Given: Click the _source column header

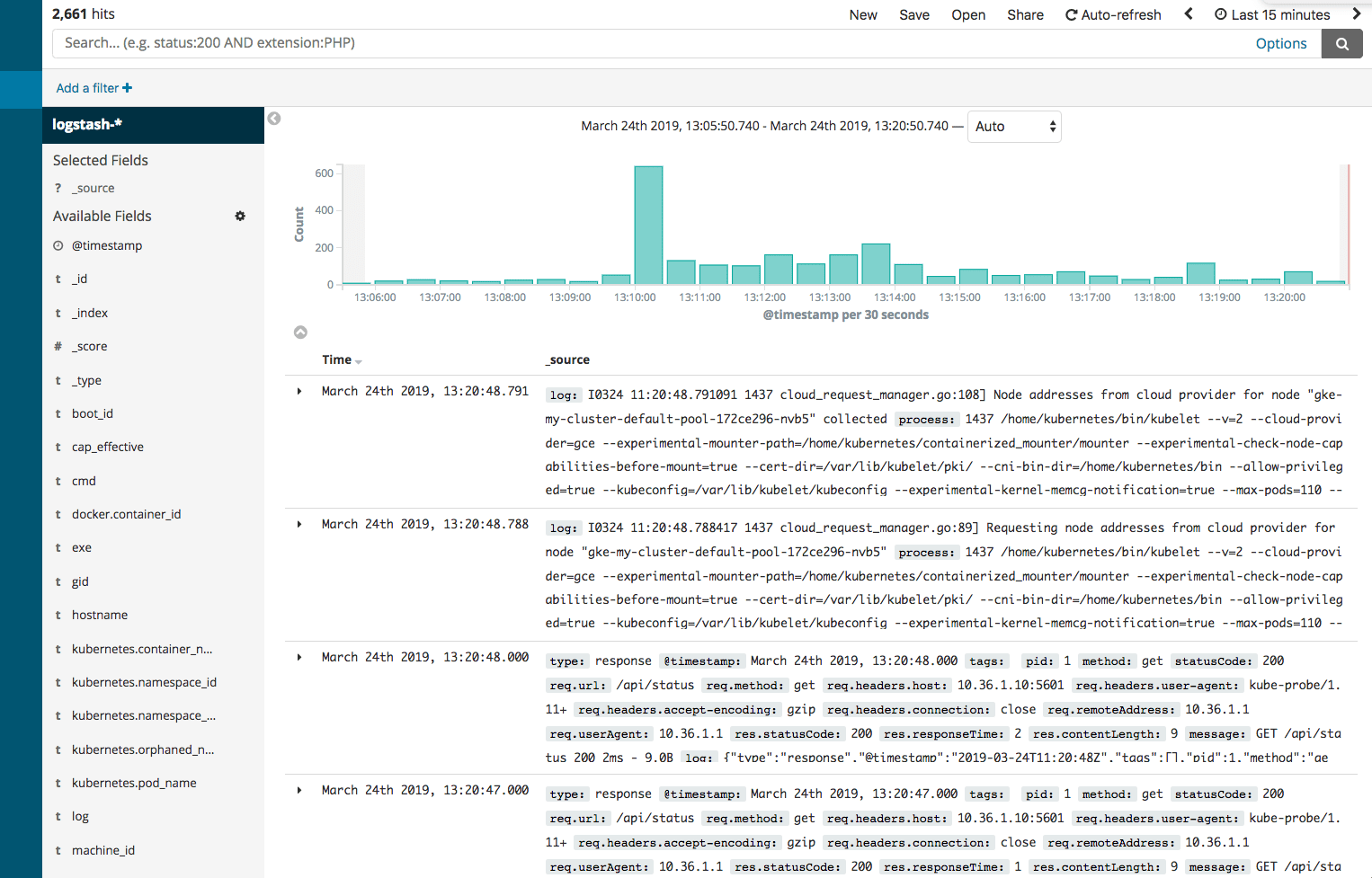Looking at the screenshot, I should pos(567,359).
